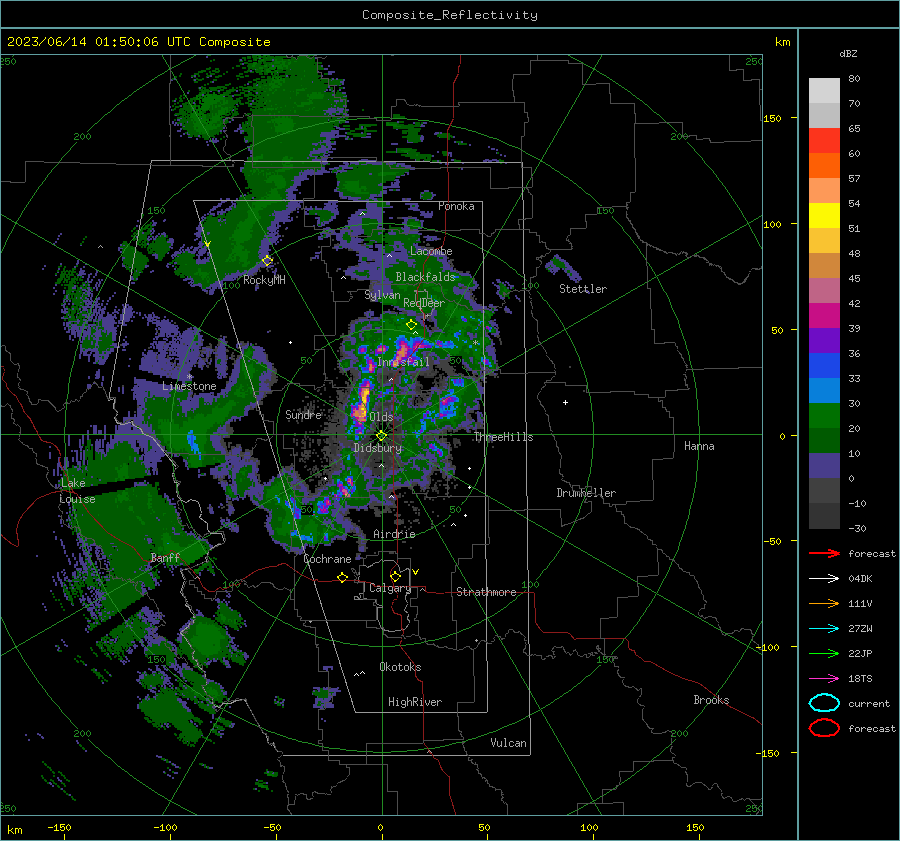
Task: Click the white plus marker west of Hanna
Action: point(565,402)
